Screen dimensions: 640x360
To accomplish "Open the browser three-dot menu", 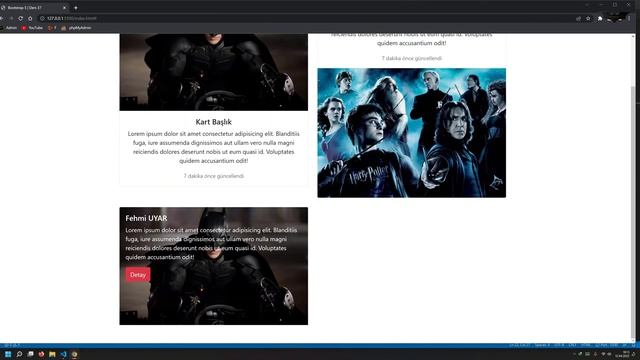I will coord(629,18).
